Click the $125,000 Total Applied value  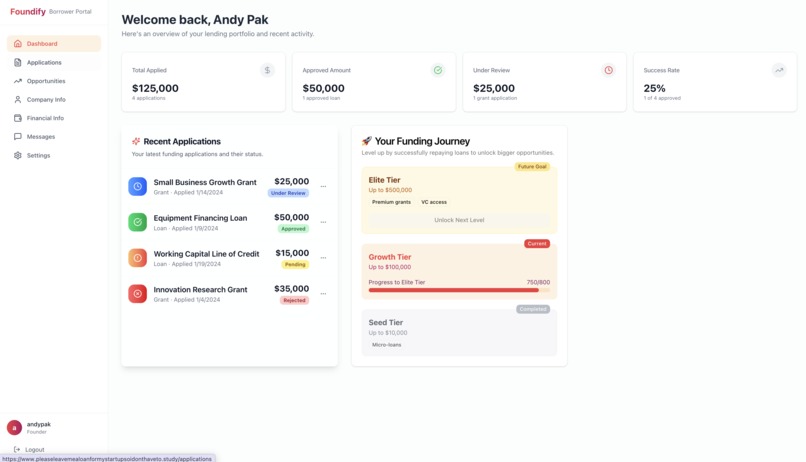pos(155,88)
